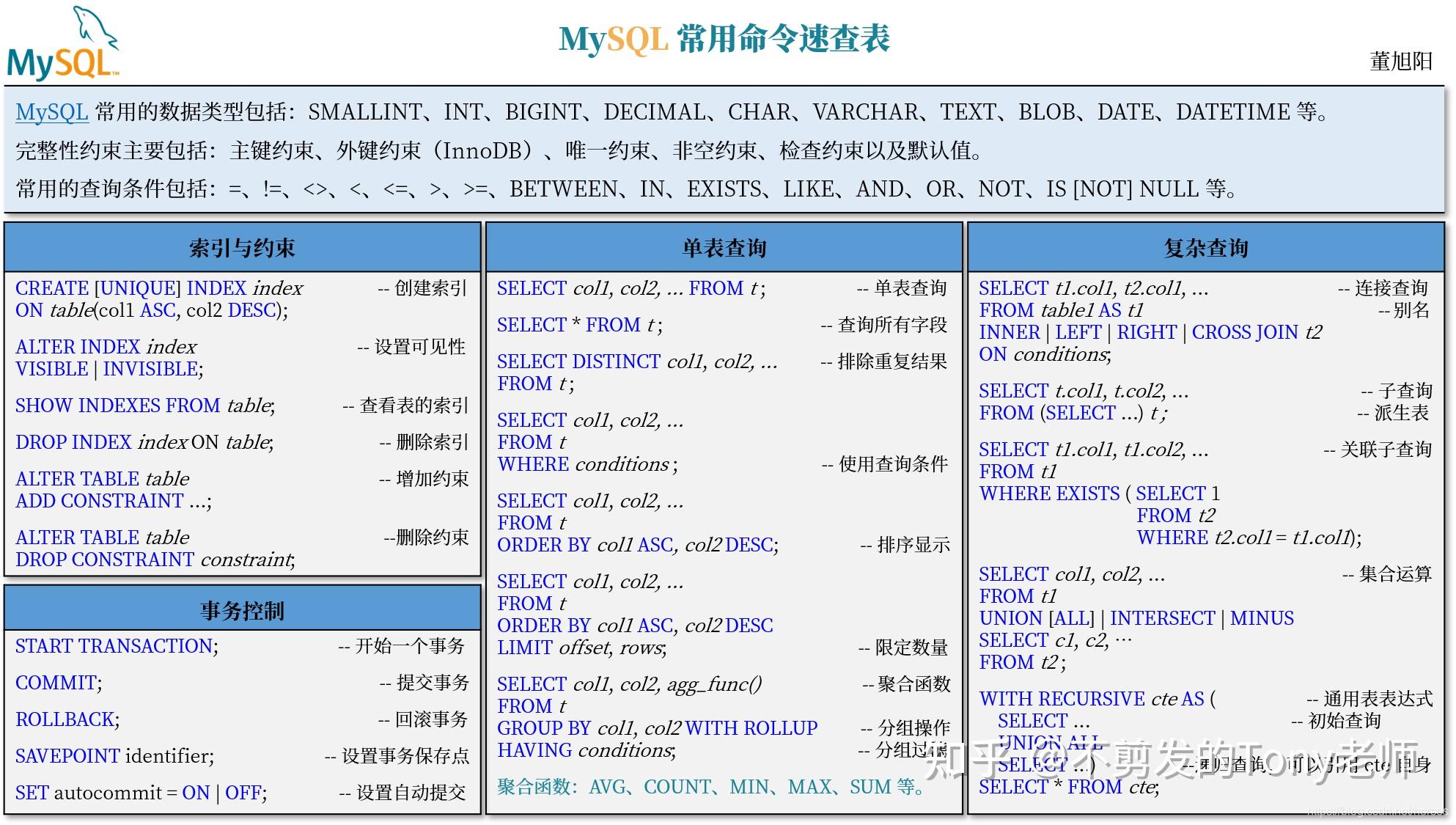Click the comment '-- 设置事务保存点'
1456x825 pixels.
(x=397, y=756)
